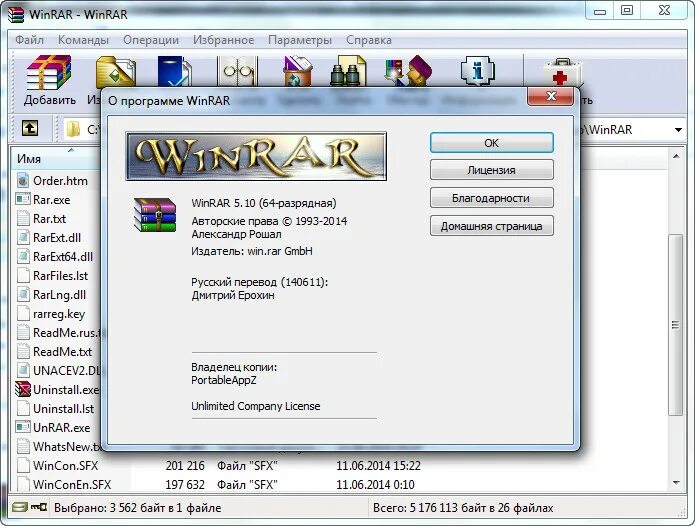This screenshot has height=526, width=695.
Task: Click the Uninstall.exe file icon
Action: pos(23,390)
